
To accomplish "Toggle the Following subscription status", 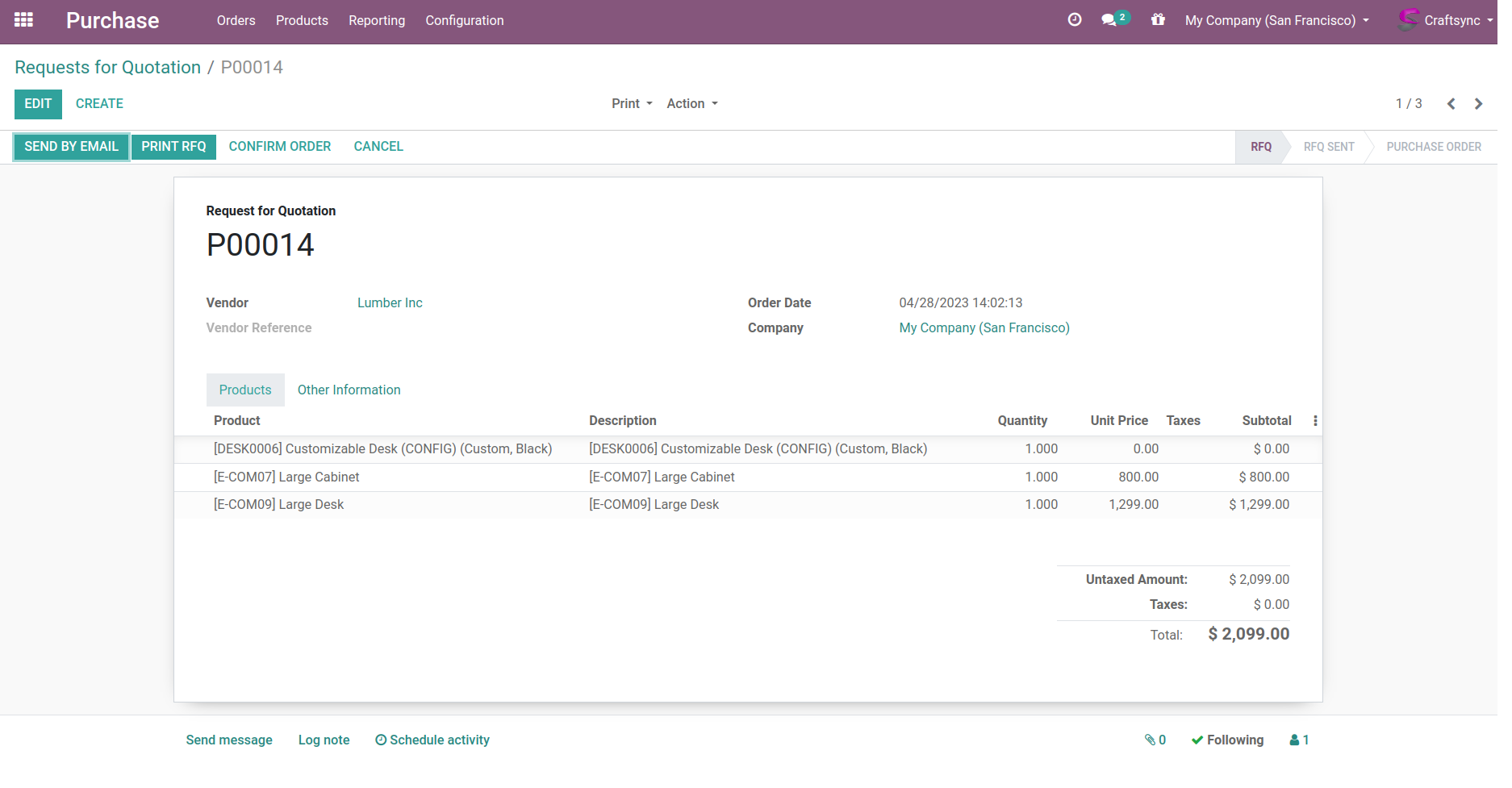I will click(1227, 740).
